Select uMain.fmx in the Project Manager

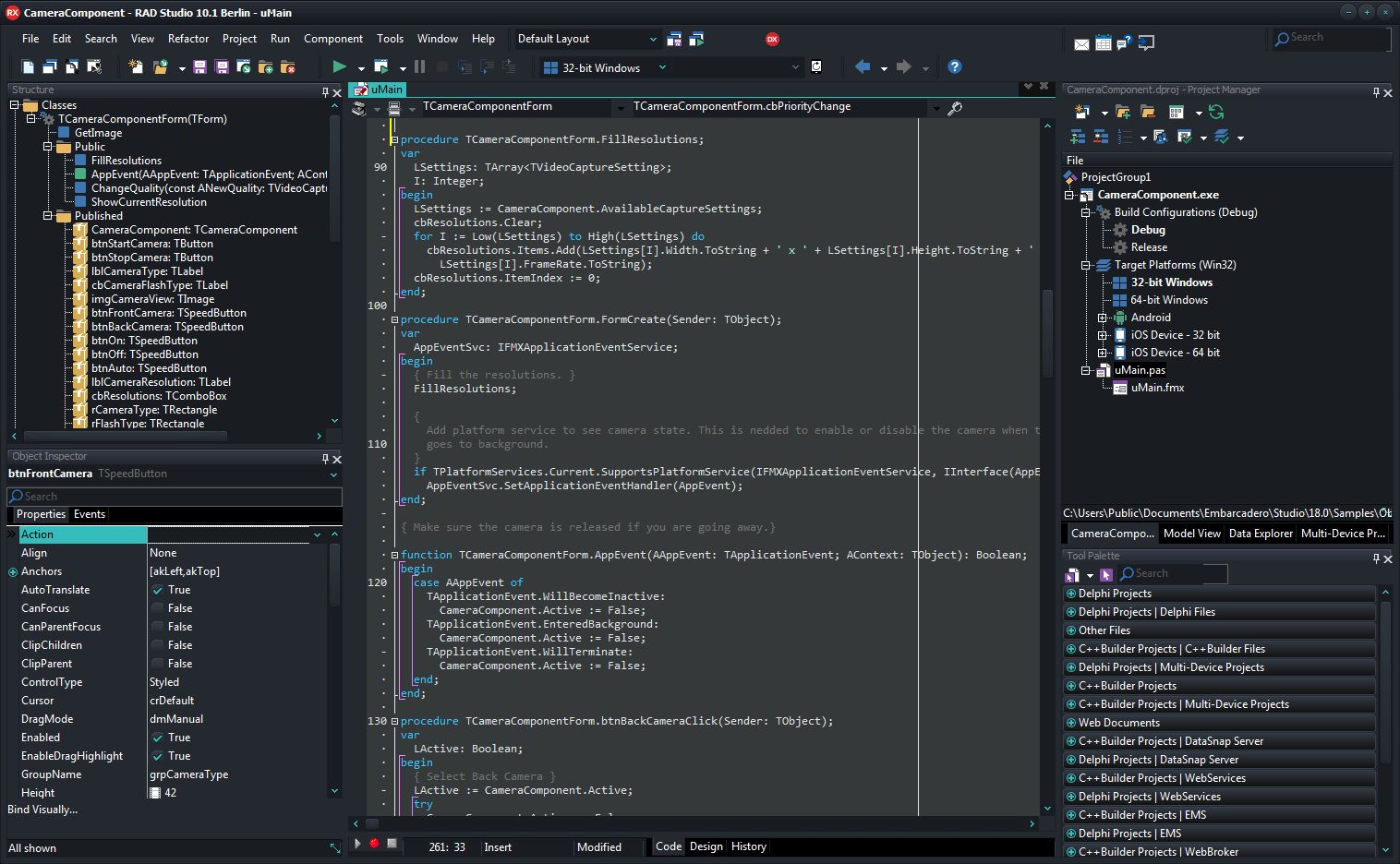tap(1156, 388)
